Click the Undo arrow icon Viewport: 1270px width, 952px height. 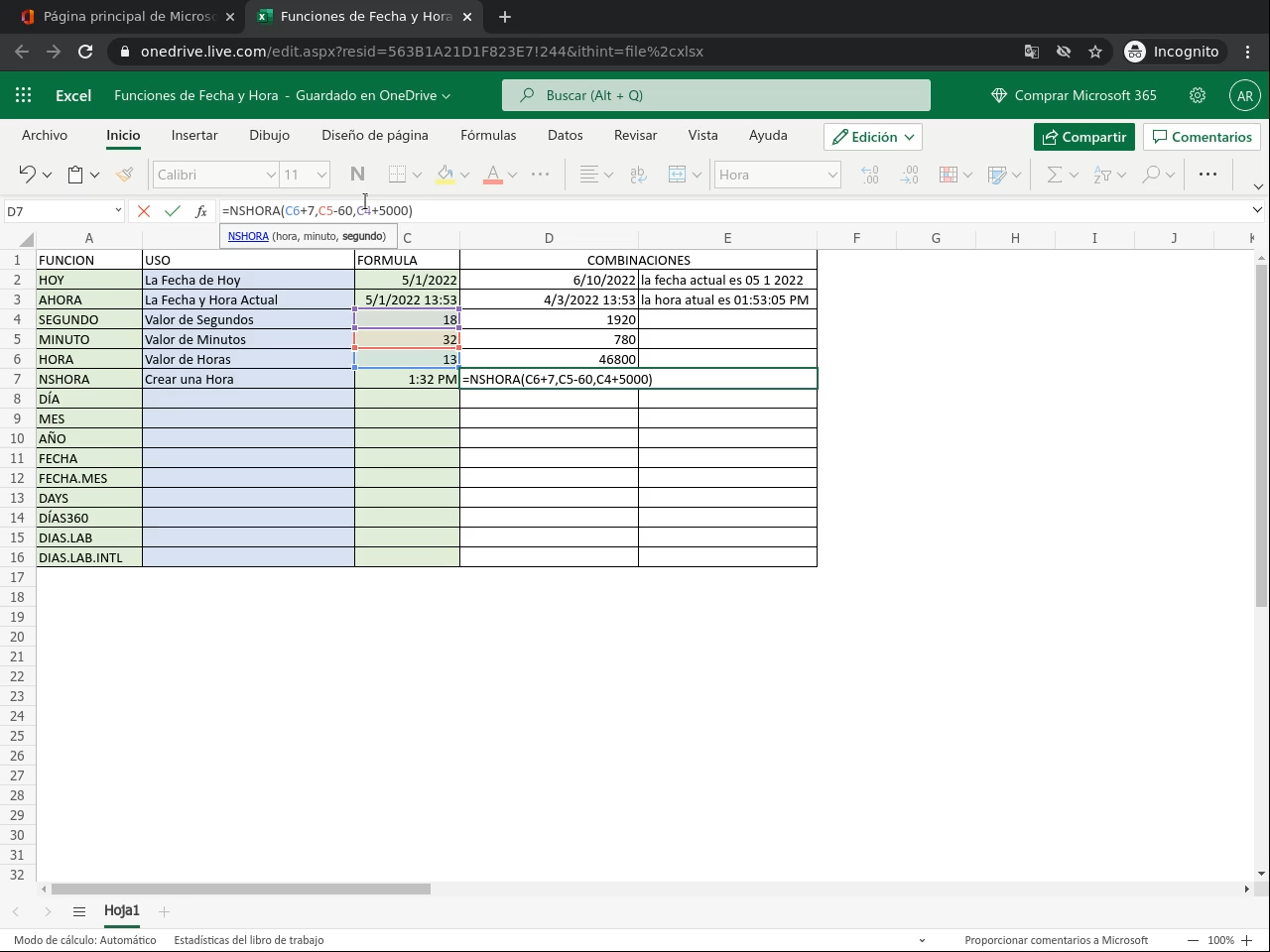click(27, 175)
